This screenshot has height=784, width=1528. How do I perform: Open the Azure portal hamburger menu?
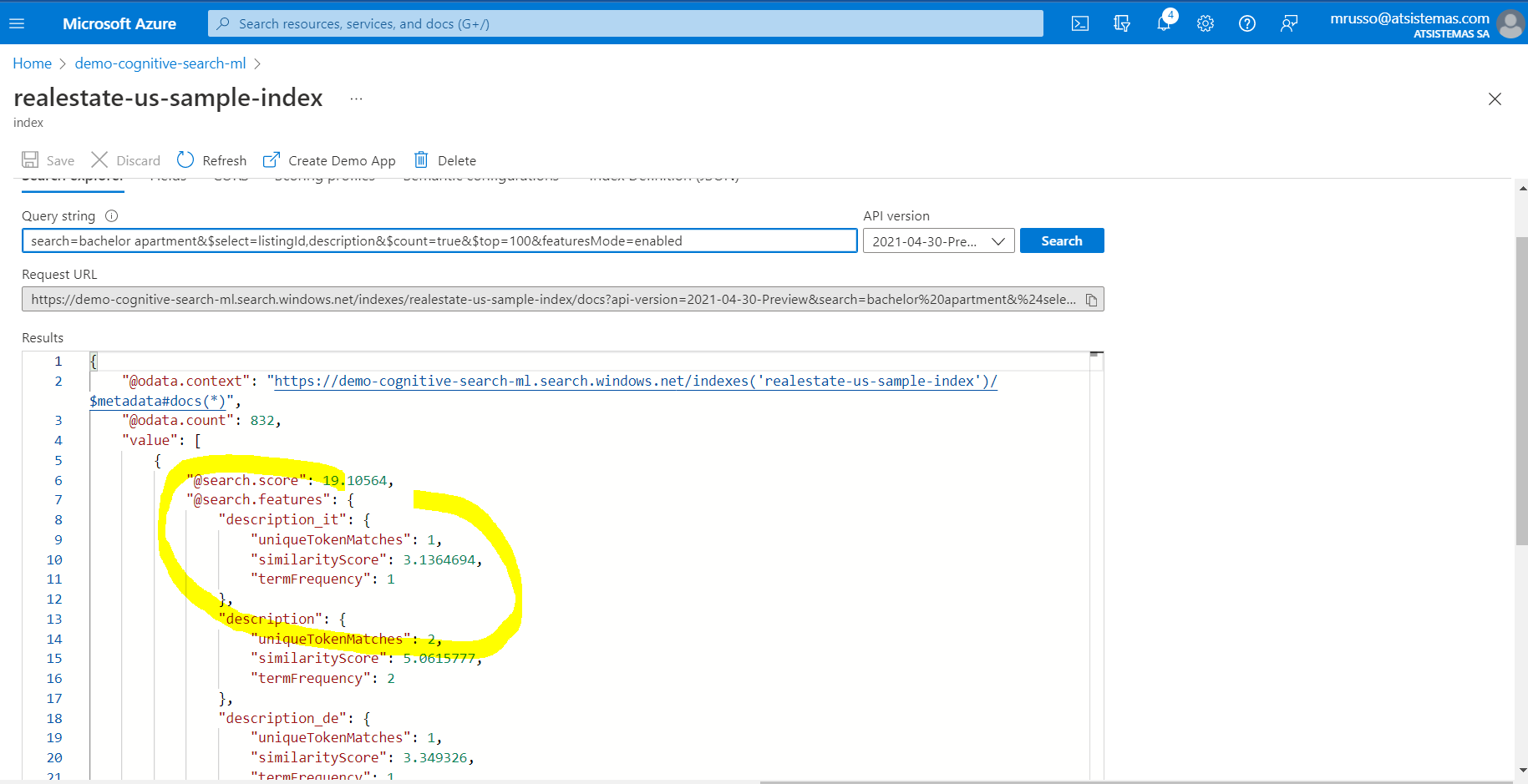[17, 23]
